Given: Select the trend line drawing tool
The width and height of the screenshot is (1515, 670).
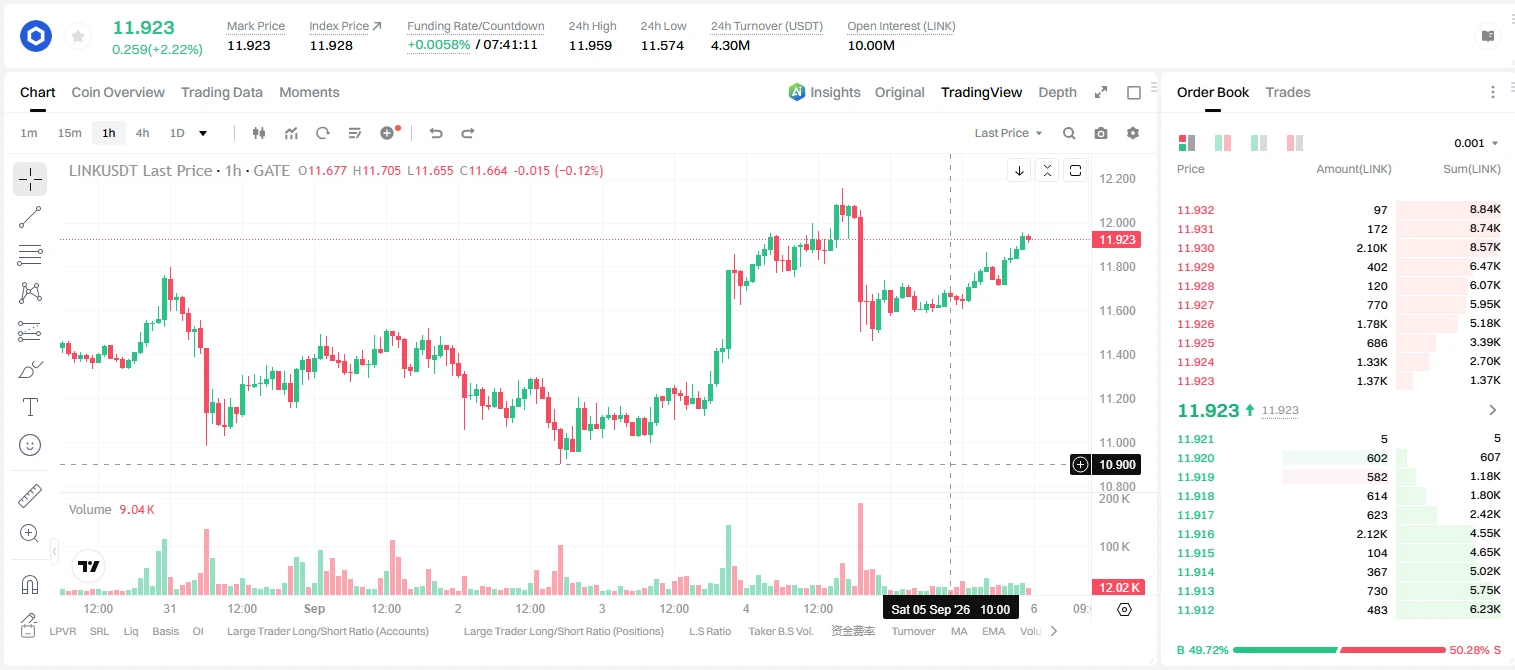Looking at the screenshot, I should click(30, 217).
